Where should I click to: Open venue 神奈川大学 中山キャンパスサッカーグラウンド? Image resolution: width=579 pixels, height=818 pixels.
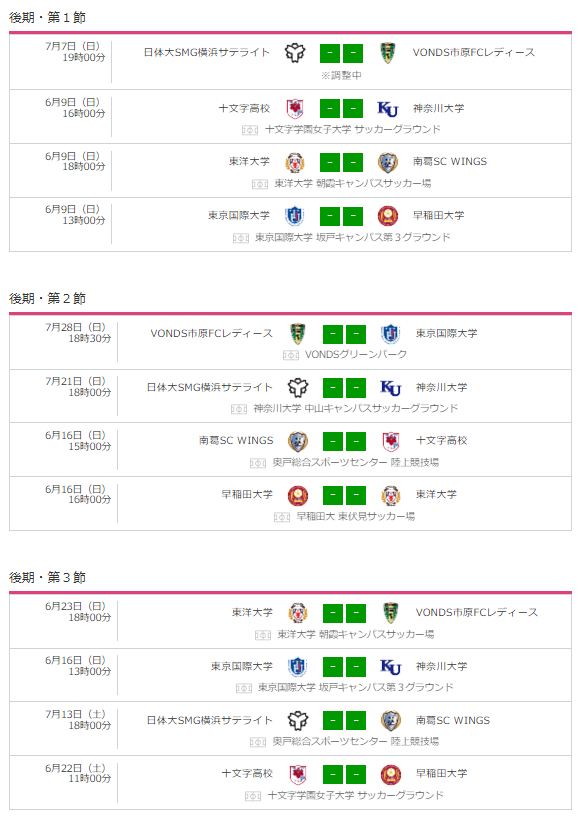(x=355, y=408)
